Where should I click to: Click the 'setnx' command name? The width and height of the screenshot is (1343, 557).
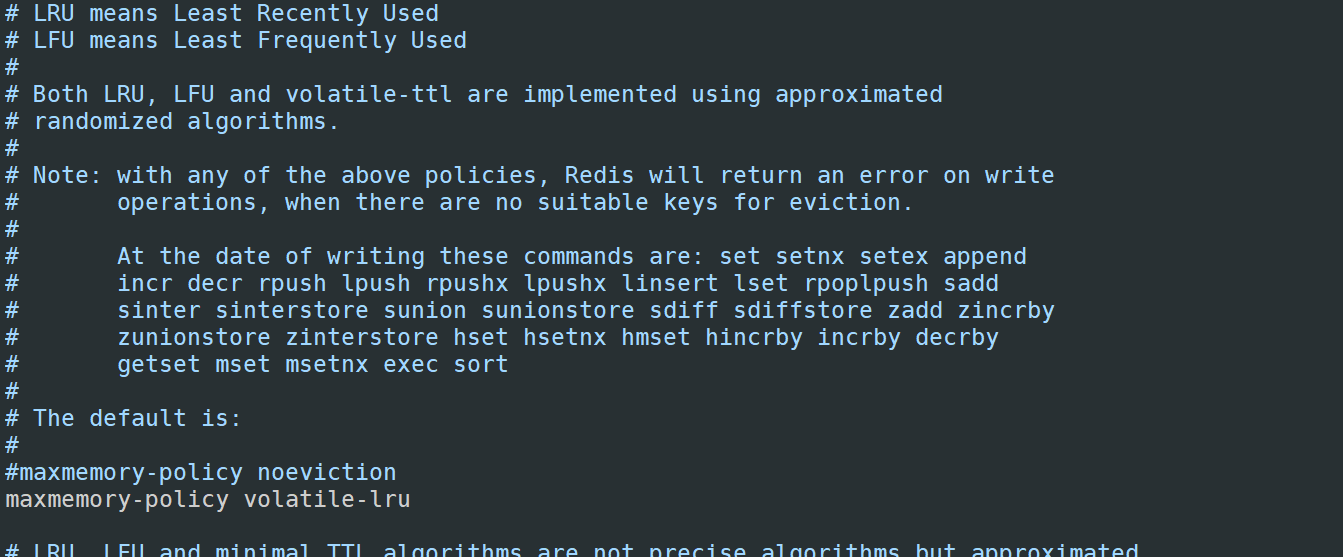point(810,257)
